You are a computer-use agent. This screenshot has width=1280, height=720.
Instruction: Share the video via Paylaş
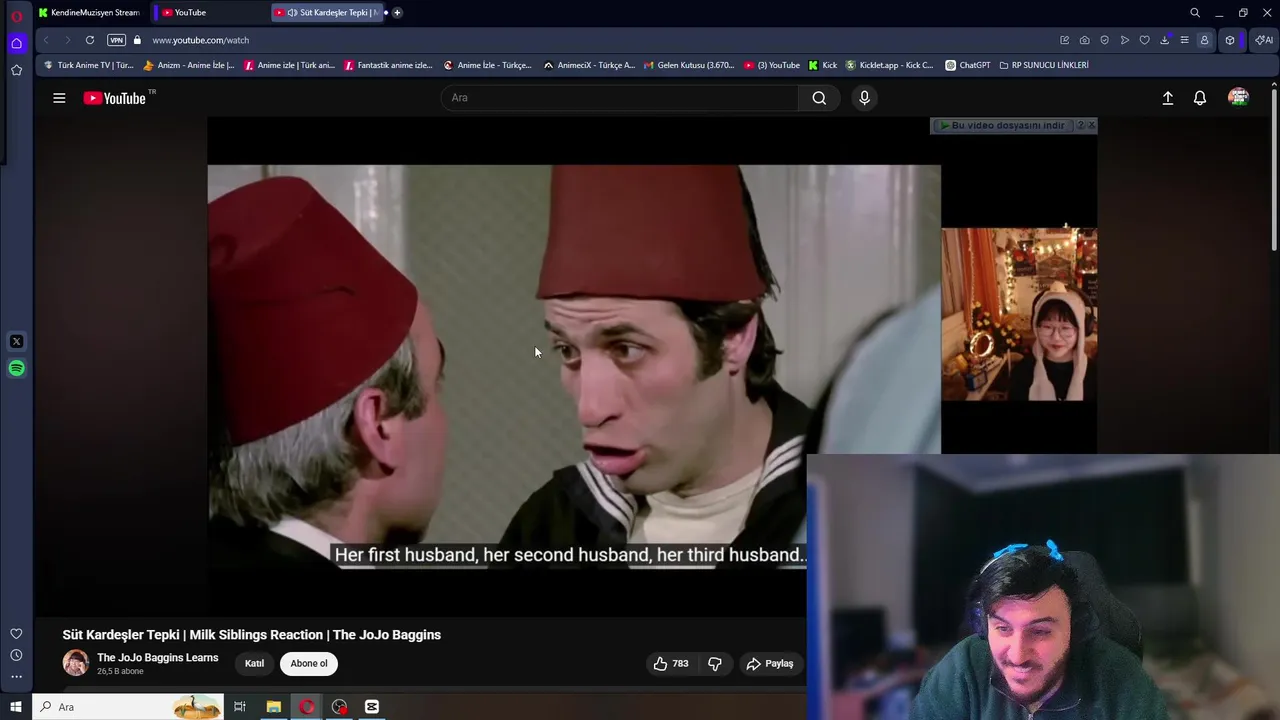pyautogui.click(x=769, y=663)
